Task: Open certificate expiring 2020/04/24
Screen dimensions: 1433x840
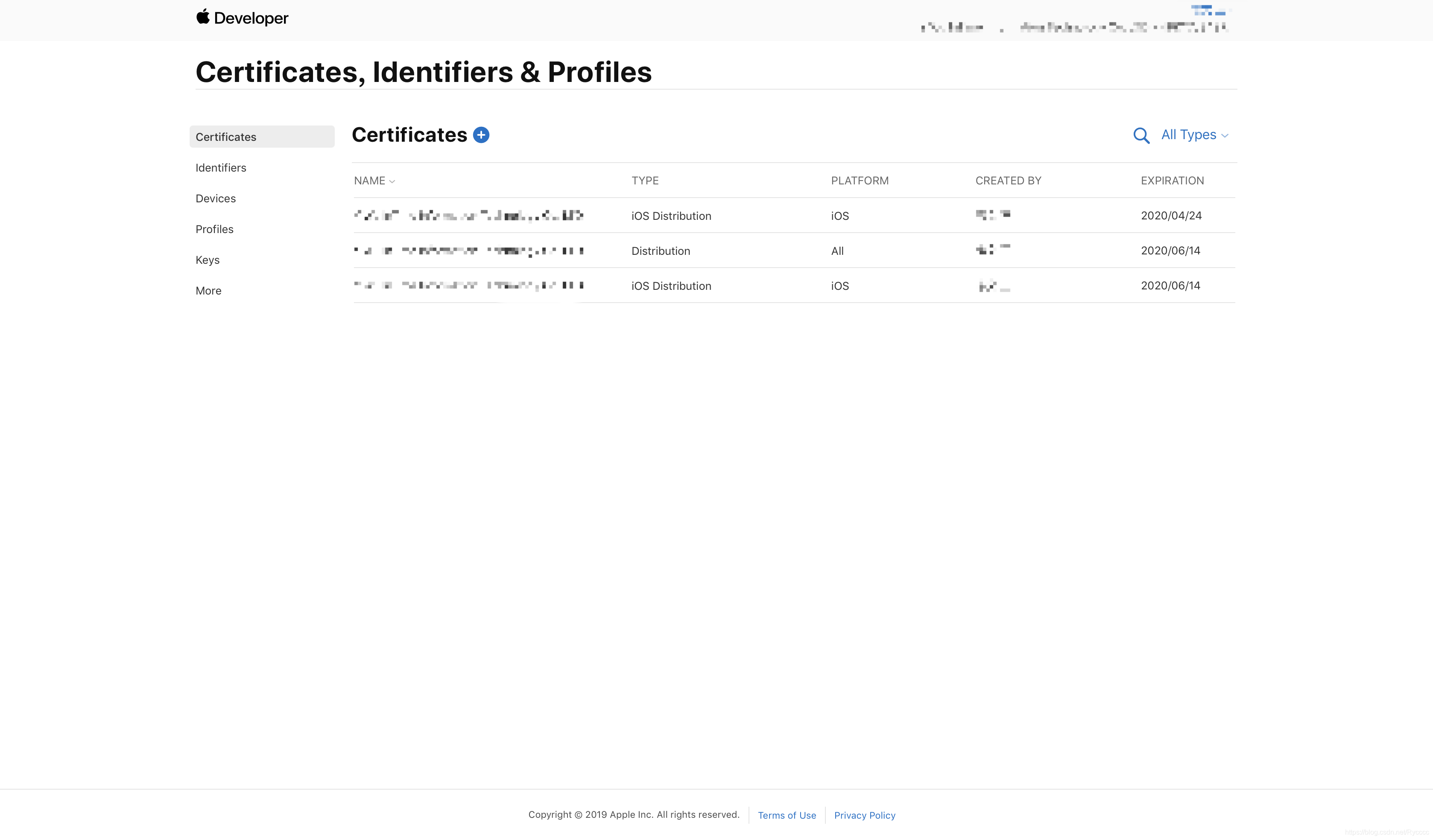Action: click(794, 216)
